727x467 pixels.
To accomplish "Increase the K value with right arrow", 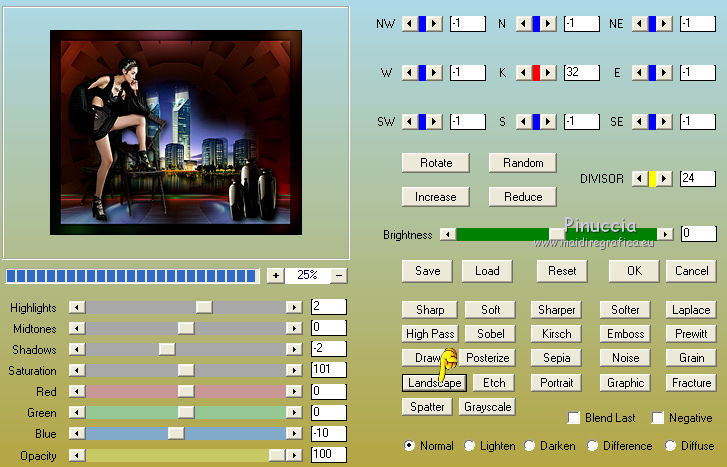I will (x=548, y=73).
